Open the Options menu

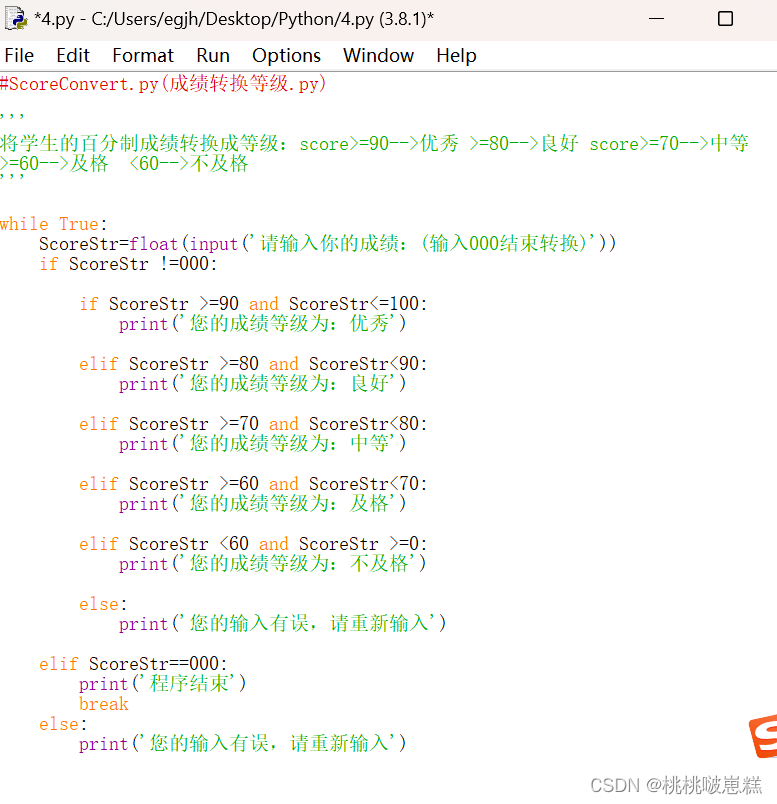[286, 55]
